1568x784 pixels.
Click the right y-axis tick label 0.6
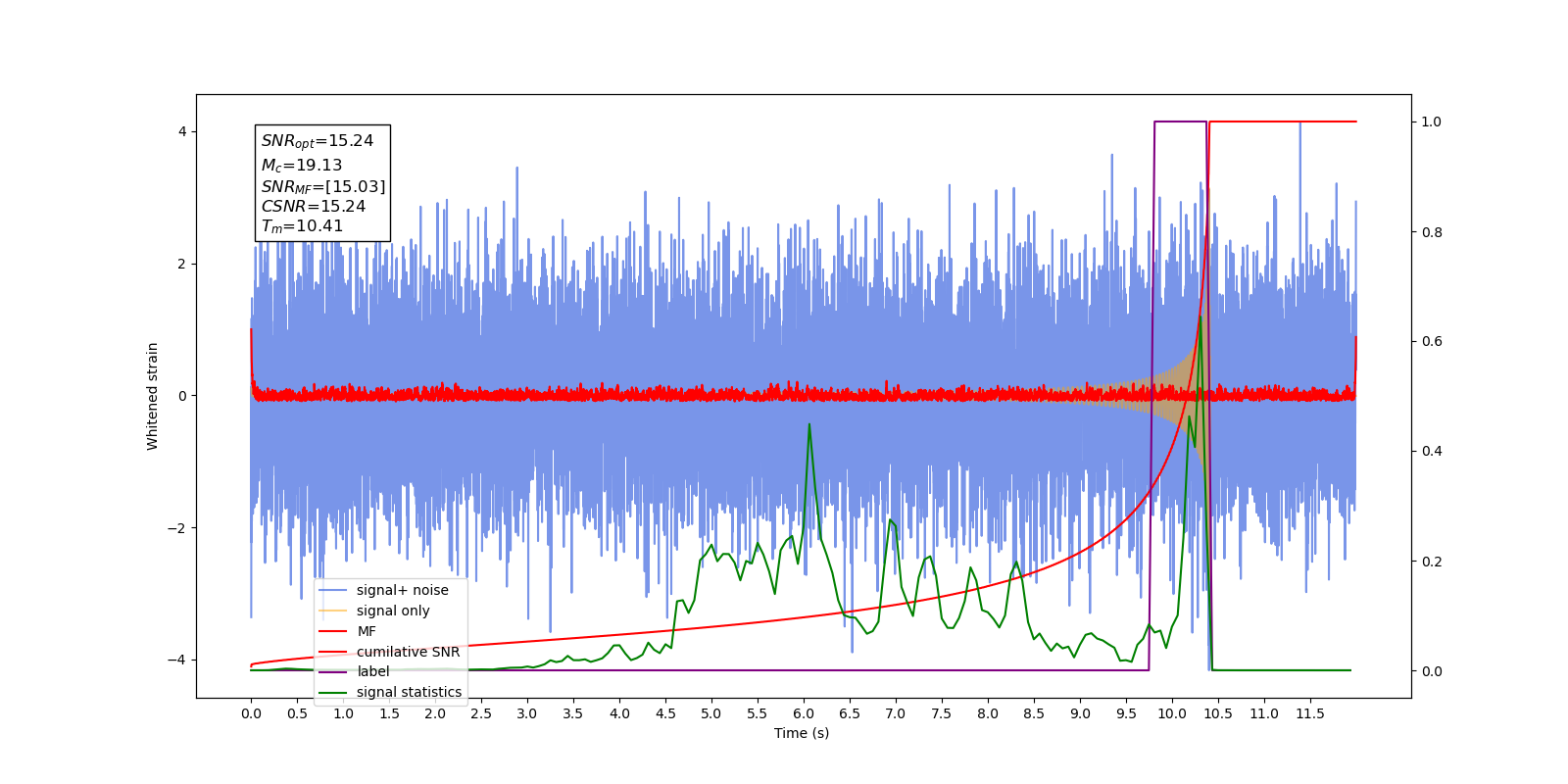pos(1432,341)
